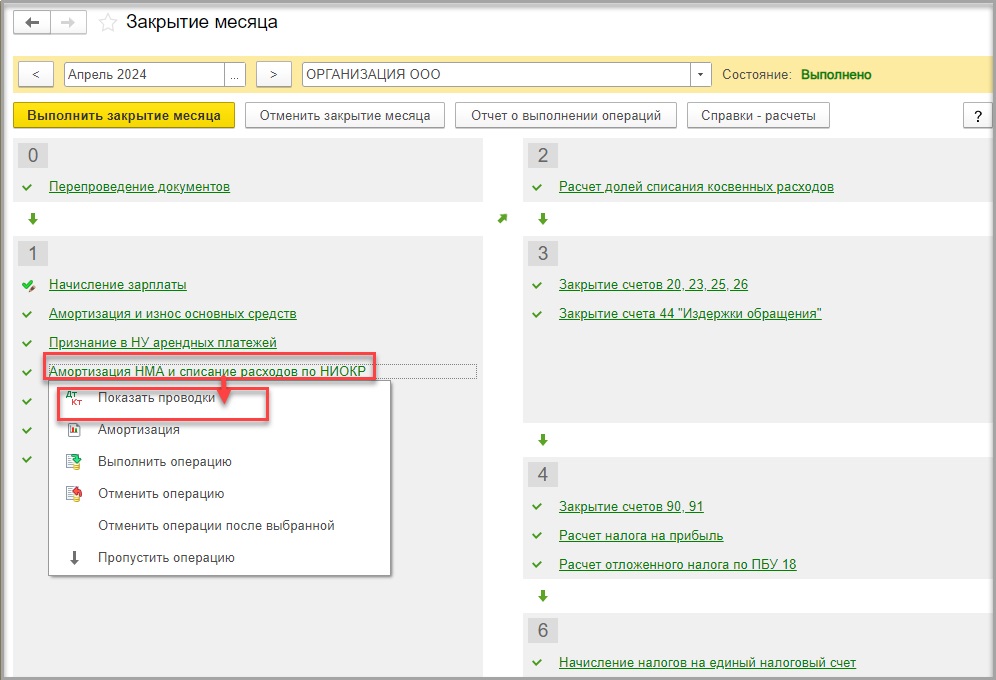996x680 pixels.
Task: Choose Выполнить операцию from context menu
Action: (165, 462)
